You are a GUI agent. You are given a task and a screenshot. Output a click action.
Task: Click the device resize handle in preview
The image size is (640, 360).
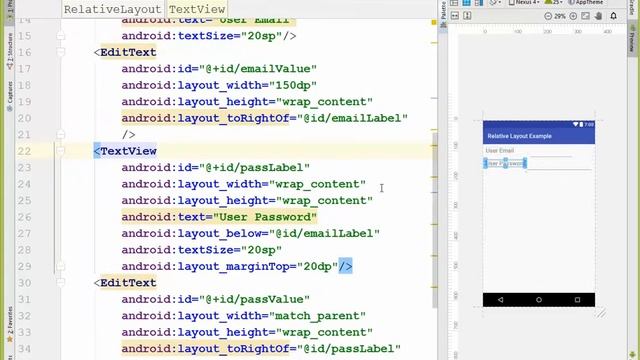point(601,313)
